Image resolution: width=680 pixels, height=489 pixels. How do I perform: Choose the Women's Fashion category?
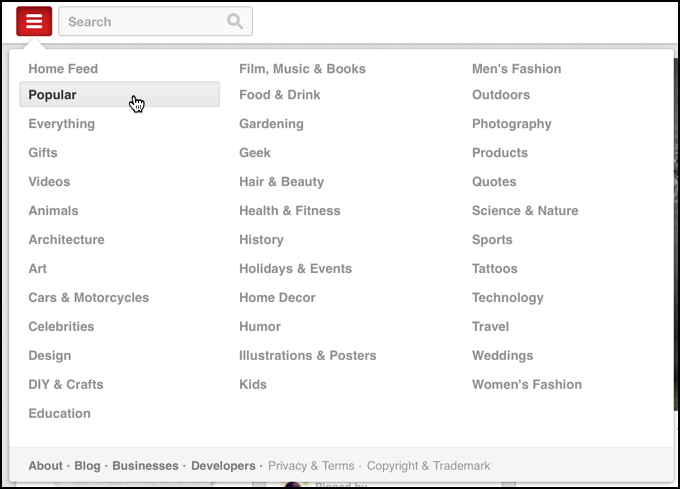526,385
